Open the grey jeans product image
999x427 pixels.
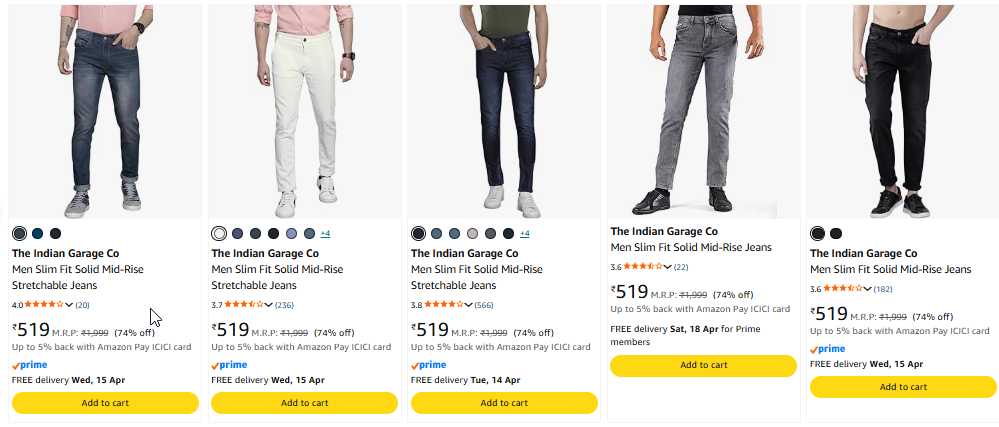coord(704,110)
